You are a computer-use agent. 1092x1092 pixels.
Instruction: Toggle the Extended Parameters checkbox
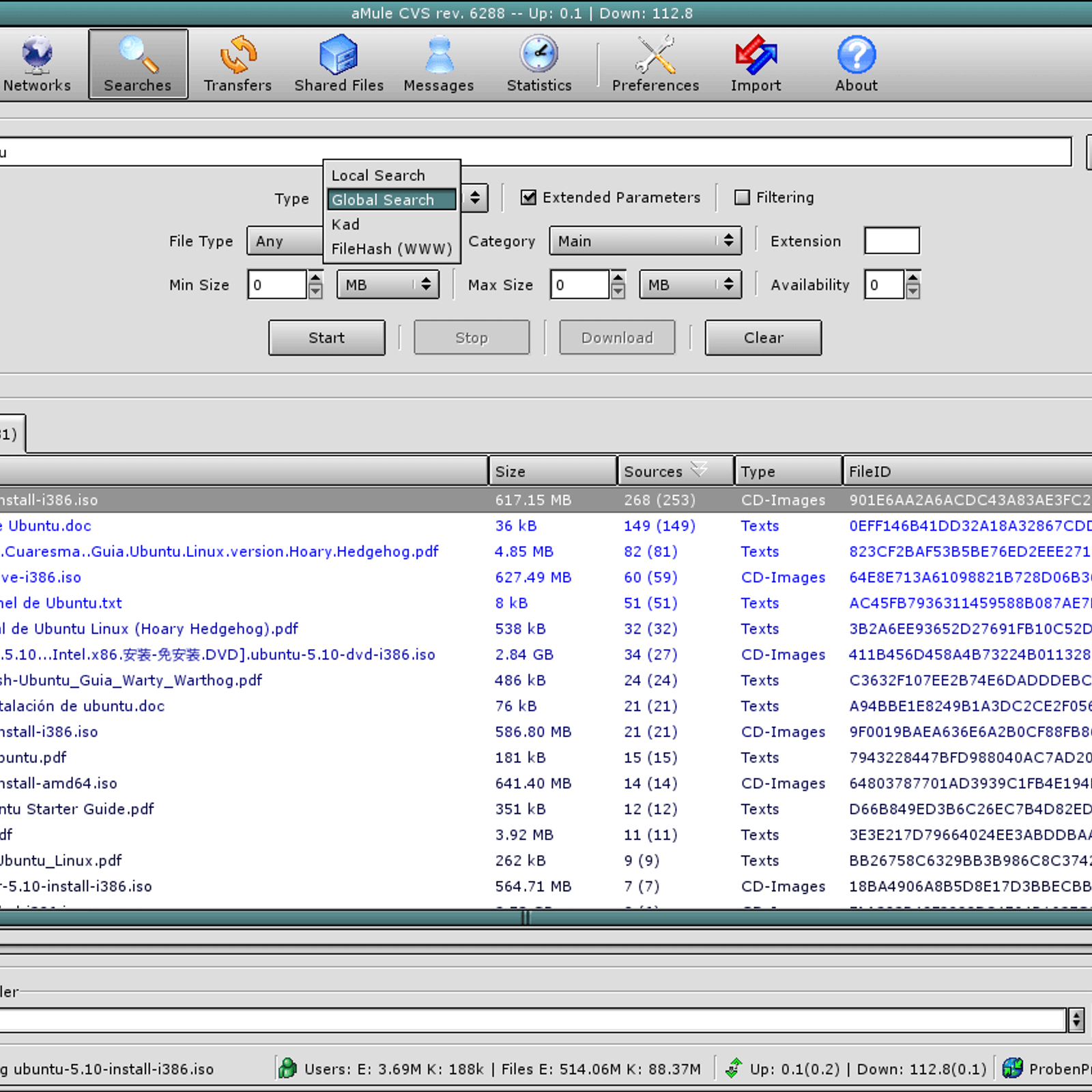(x=528, y=197)
